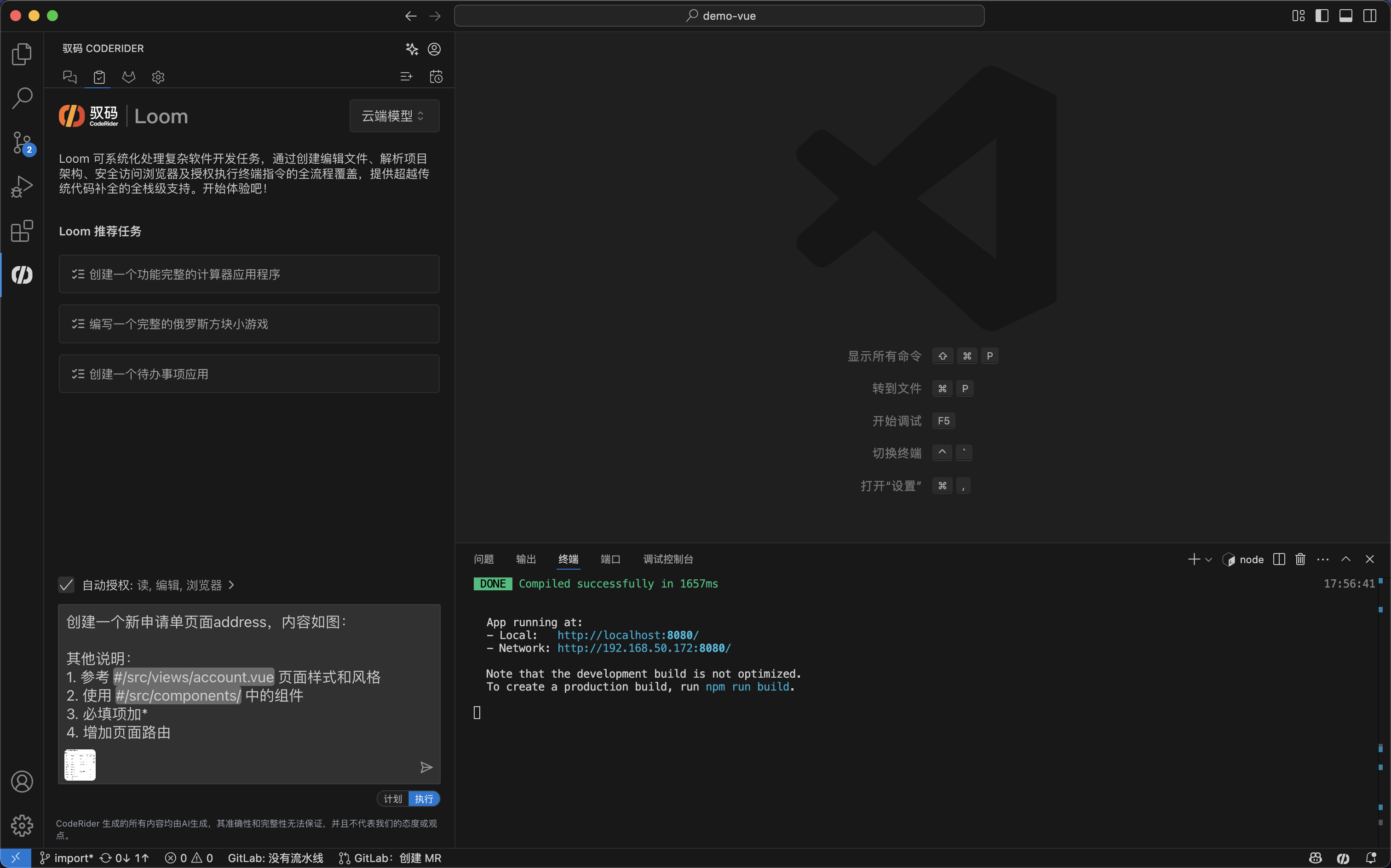Switch to the 输出 panel tab
Viewport: 1391px width, 868px height.
pos(525,559)
